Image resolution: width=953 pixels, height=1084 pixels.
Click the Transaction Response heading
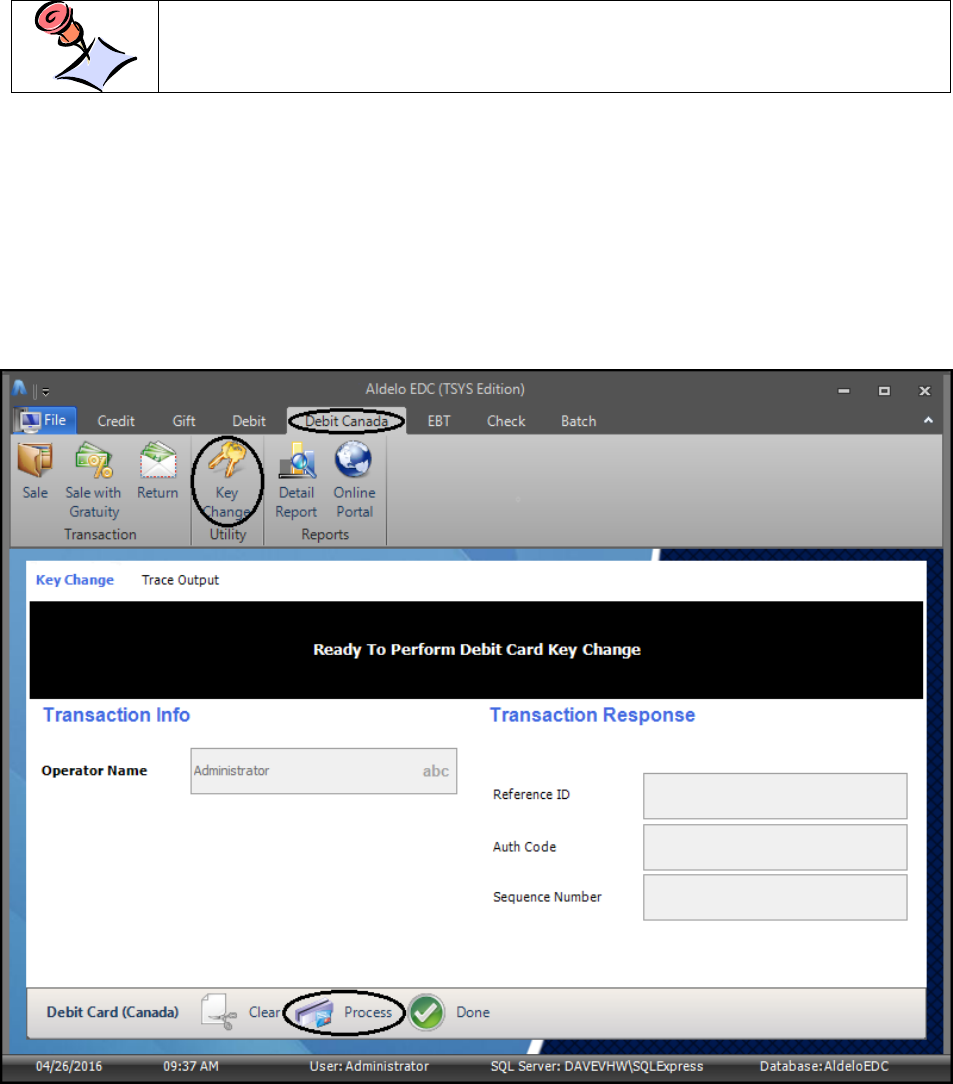click(592, 715)
